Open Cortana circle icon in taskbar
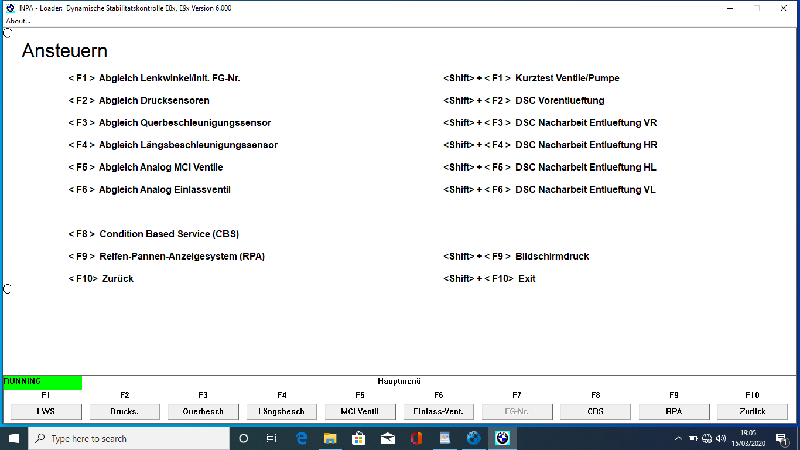Screen dimensions: 800x450 [x=243, y=438]
